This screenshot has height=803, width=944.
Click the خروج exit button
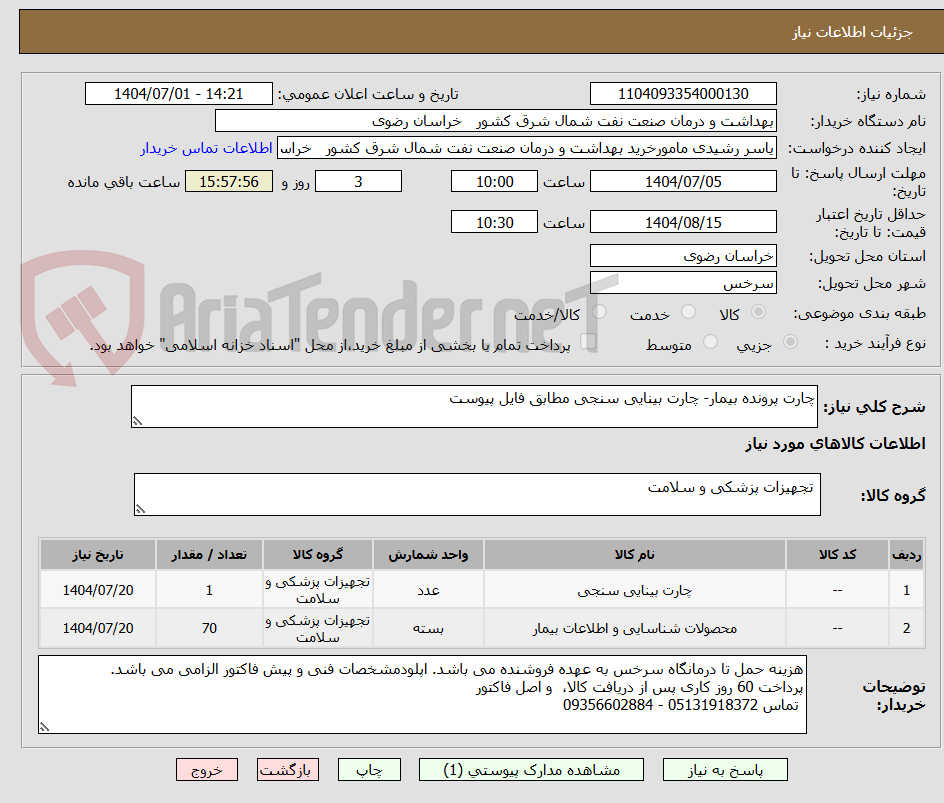click(207, 769)
